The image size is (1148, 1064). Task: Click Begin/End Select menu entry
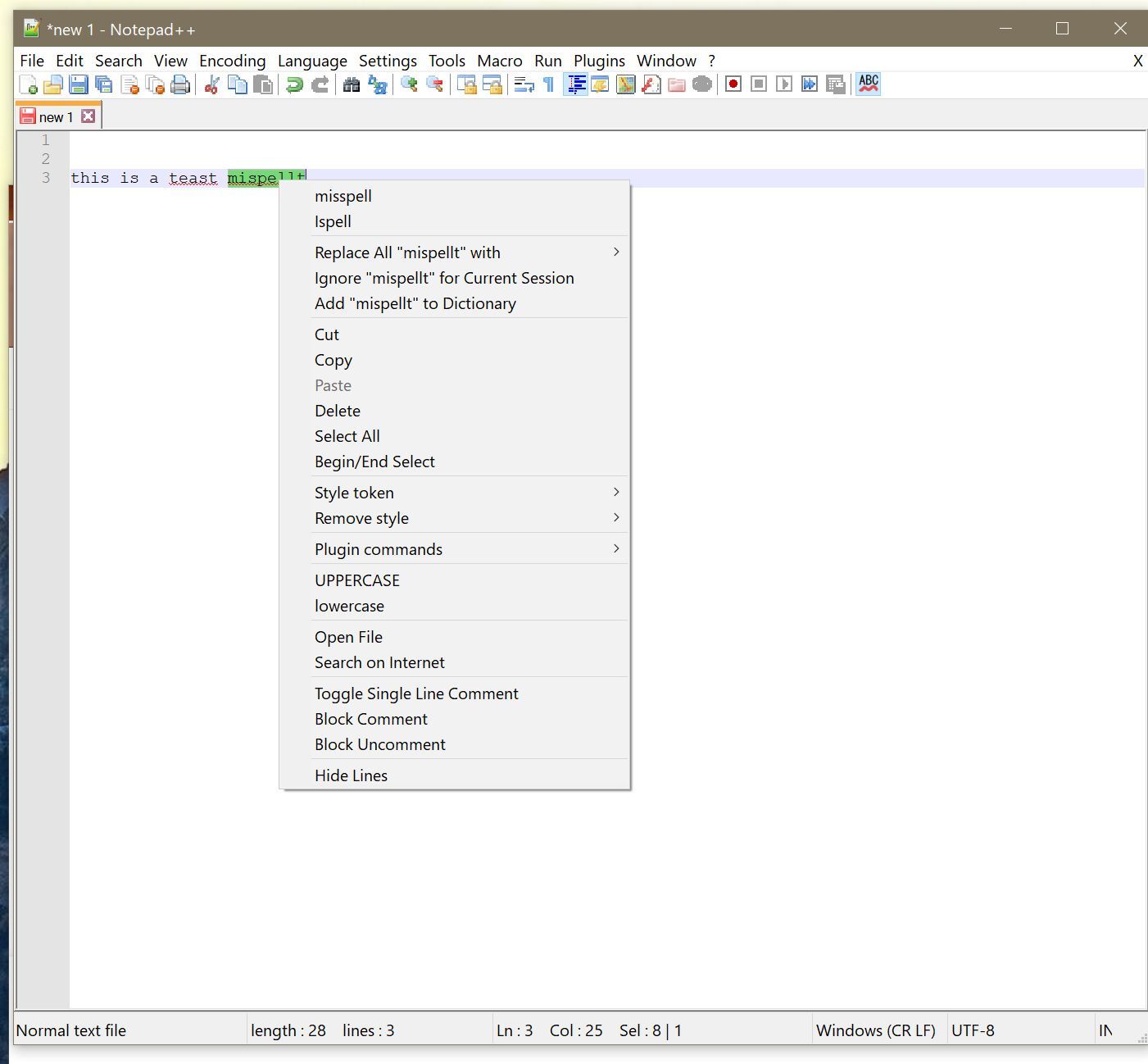point(455,462)
